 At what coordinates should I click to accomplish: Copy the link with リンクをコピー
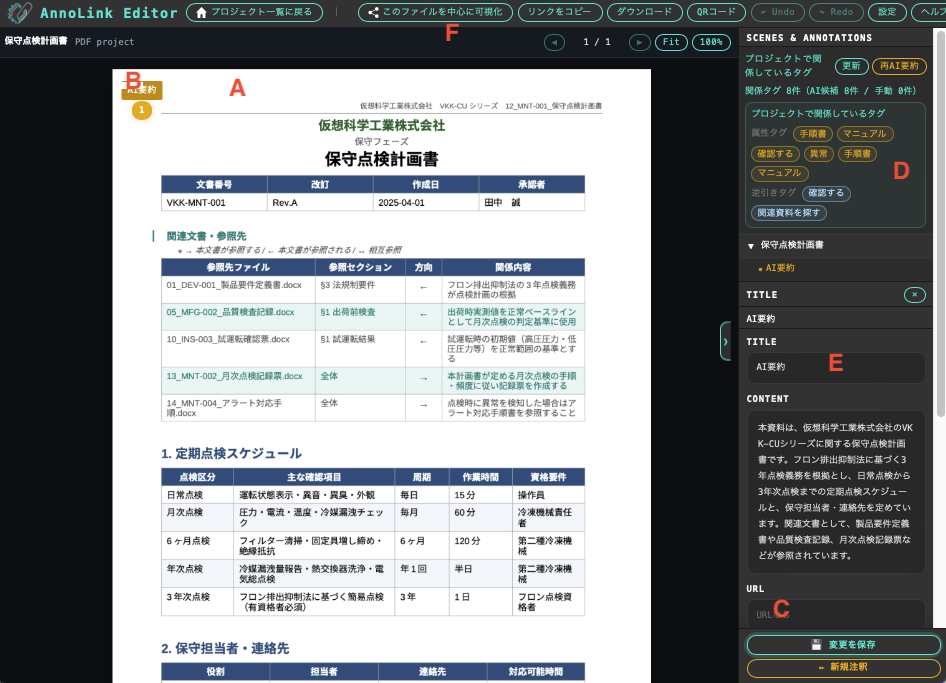pos(559,12)
